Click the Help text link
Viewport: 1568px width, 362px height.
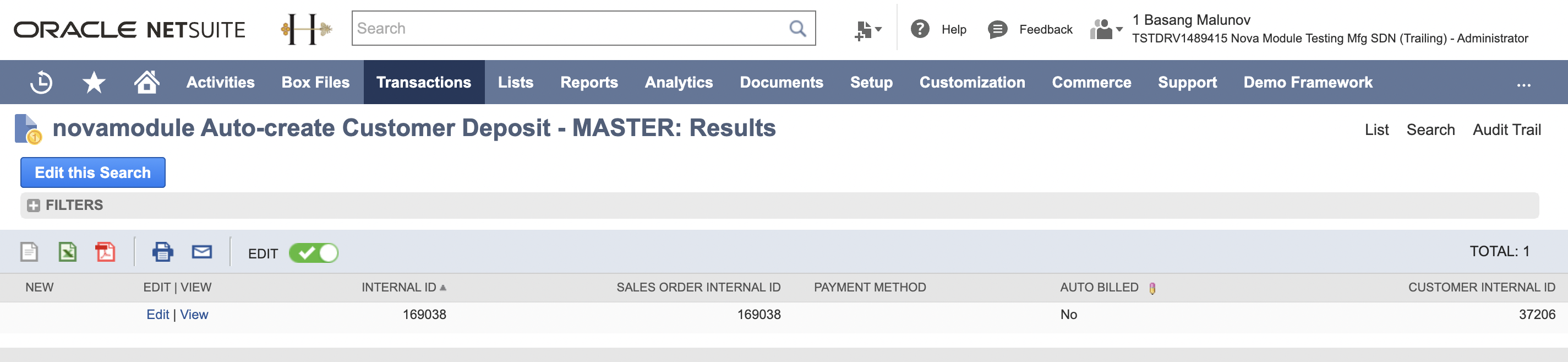point(954,29)
